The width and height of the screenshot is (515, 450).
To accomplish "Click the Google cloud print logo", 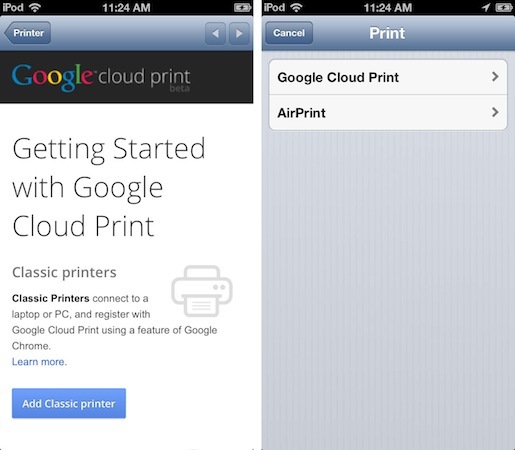I will point(101,78).
